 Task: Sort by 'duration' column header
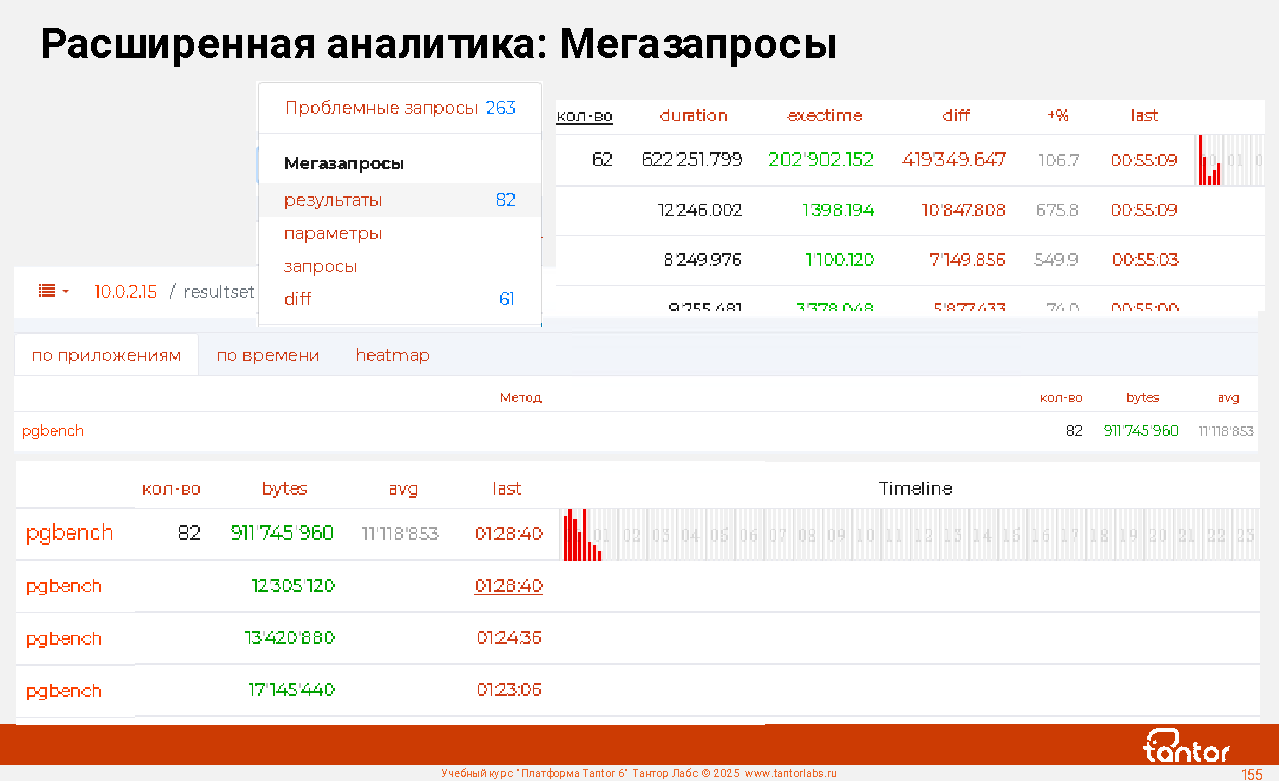(x=693, y=116)
